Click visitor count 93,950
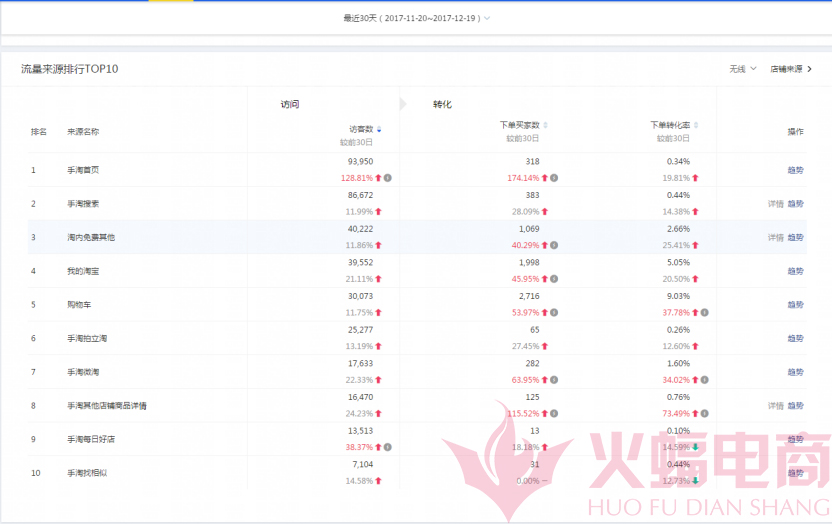Screen dimensions: 832x524 (x=360, y=161)
